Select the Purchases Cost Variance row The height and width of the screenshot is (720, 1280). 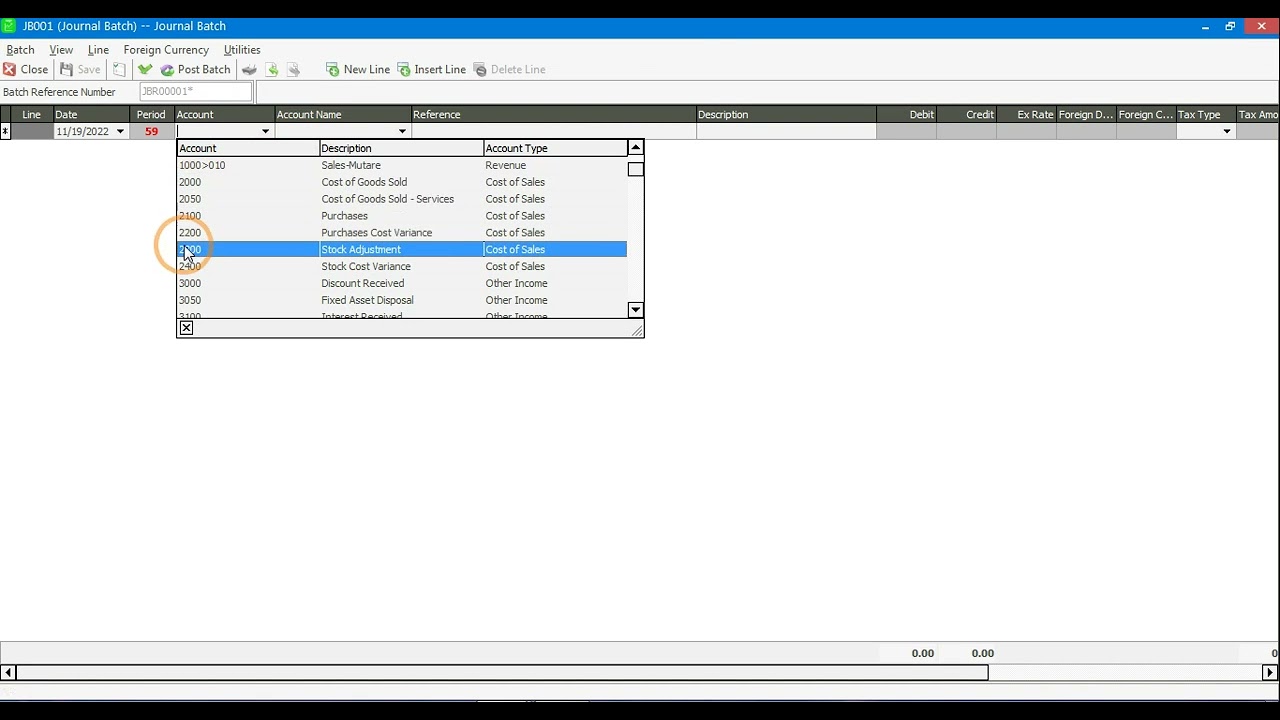(x=402, y=233)
